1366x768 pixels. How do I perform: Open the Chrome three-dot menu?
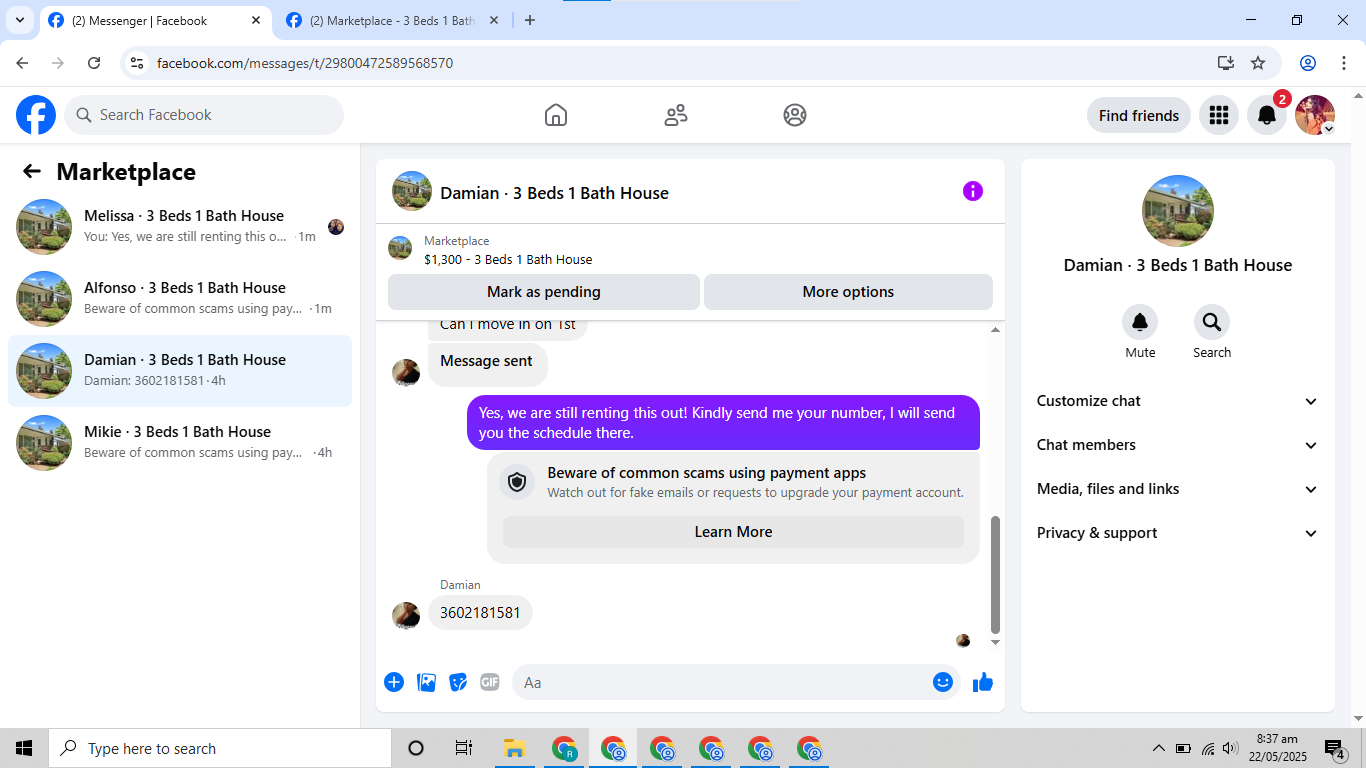[x=1344, y=63]
